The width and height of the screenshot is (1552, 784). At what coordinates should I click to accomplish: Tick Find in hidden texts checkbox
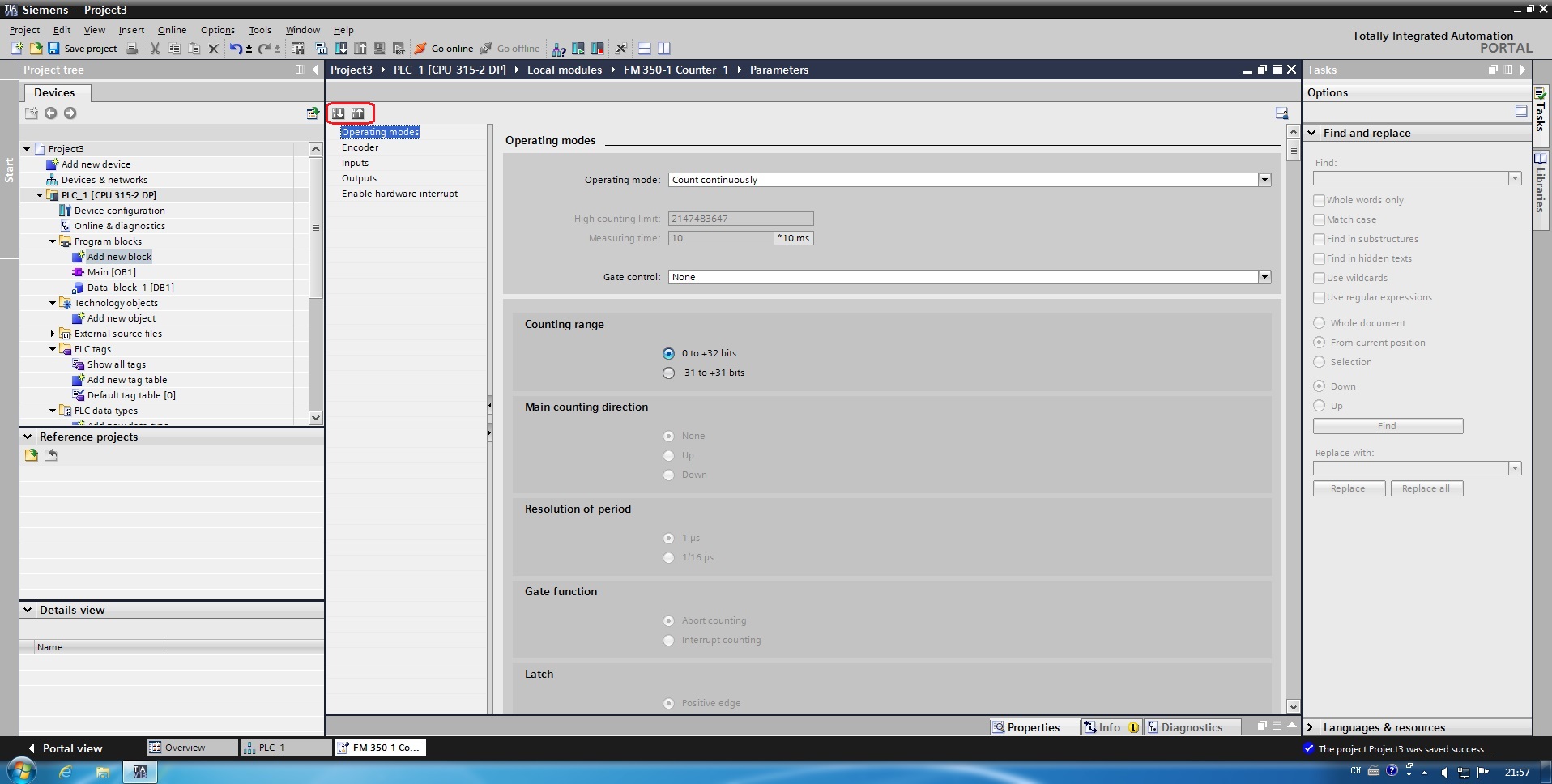pos(1319,258)
